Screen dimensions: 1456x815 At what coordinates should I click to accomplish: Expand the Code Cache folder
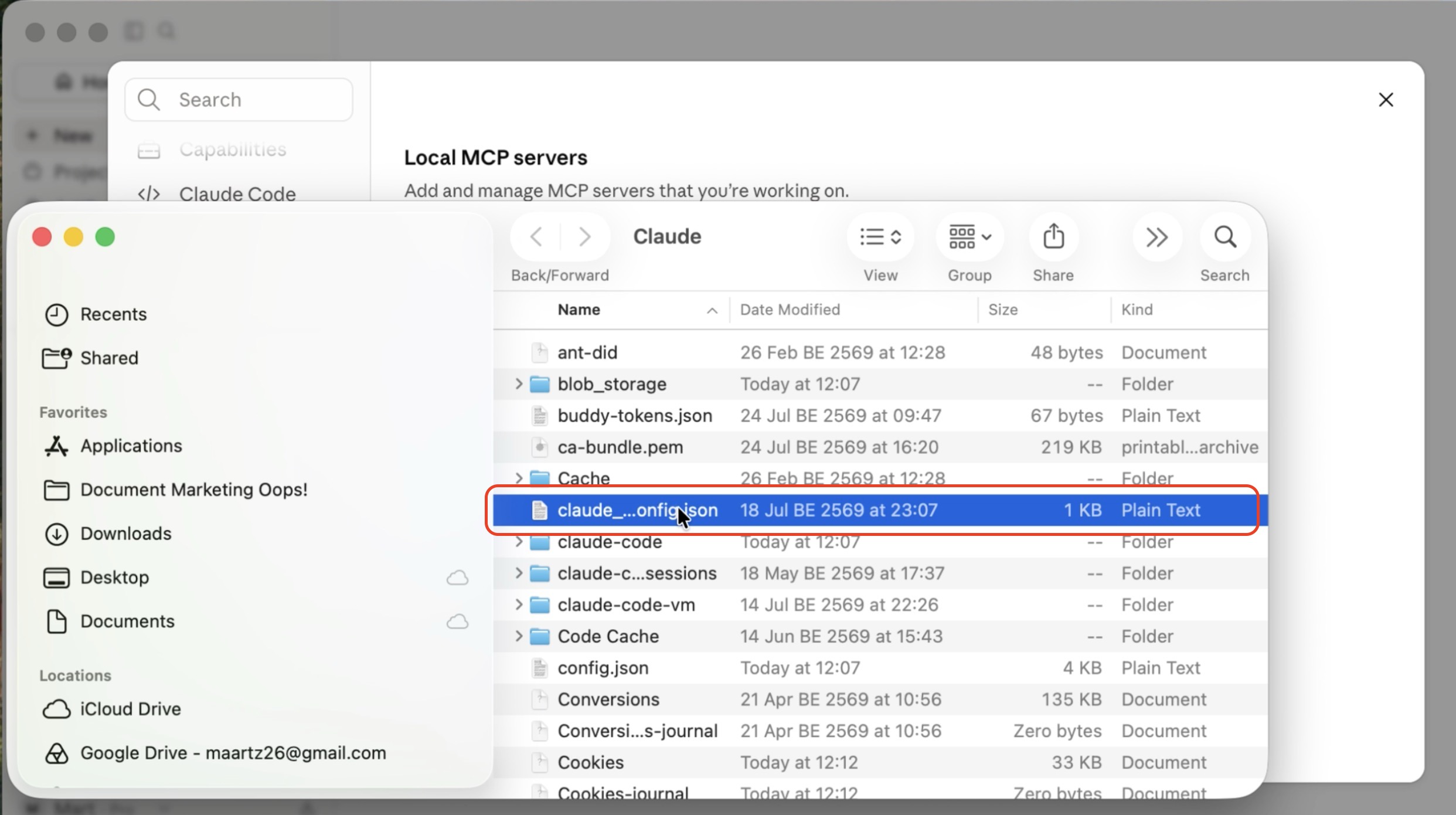(518, 636)
